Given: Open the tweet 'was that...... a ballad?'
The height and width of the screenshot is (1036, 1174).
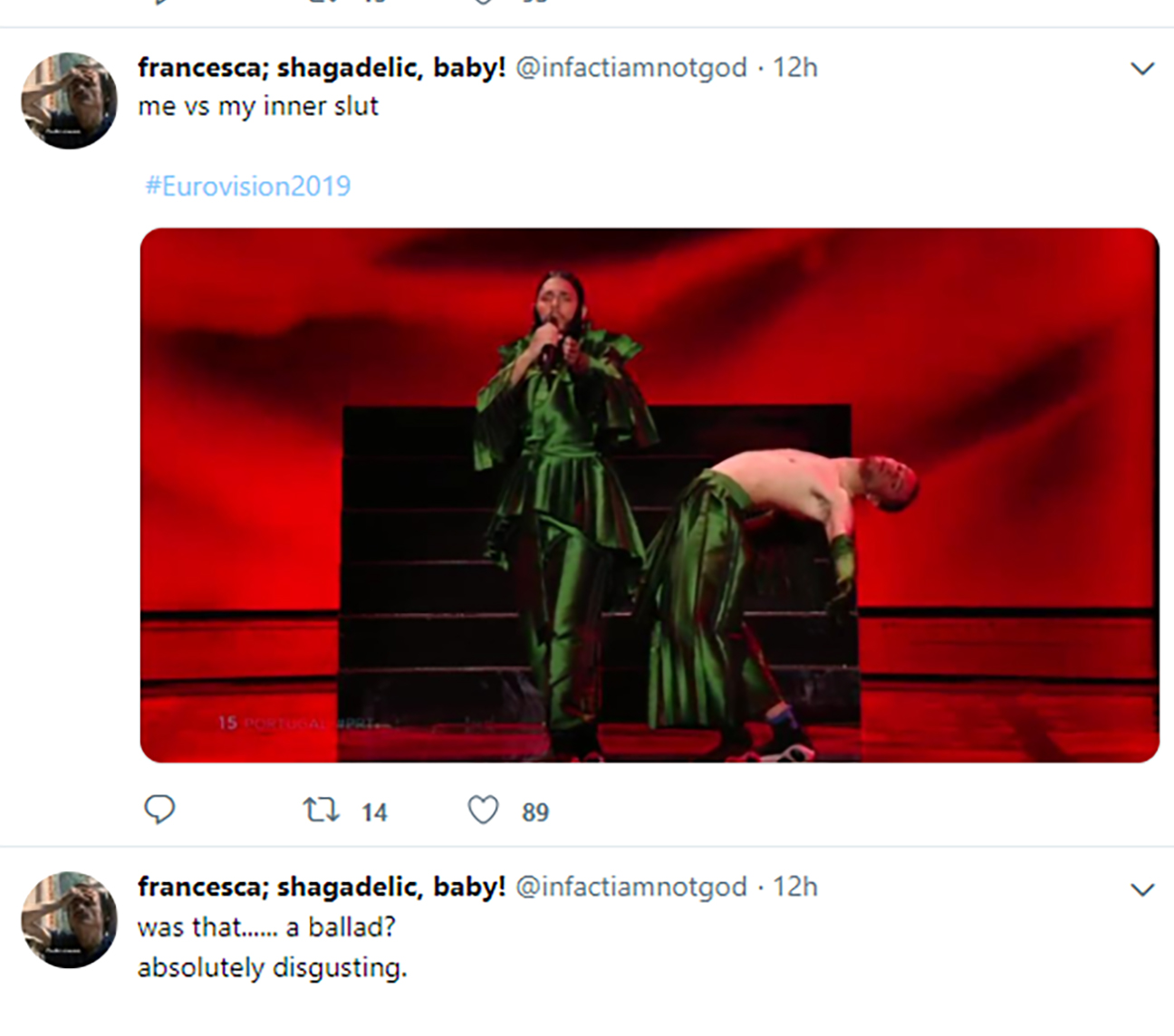Looking at the screenshot, I should pos(266,928).
